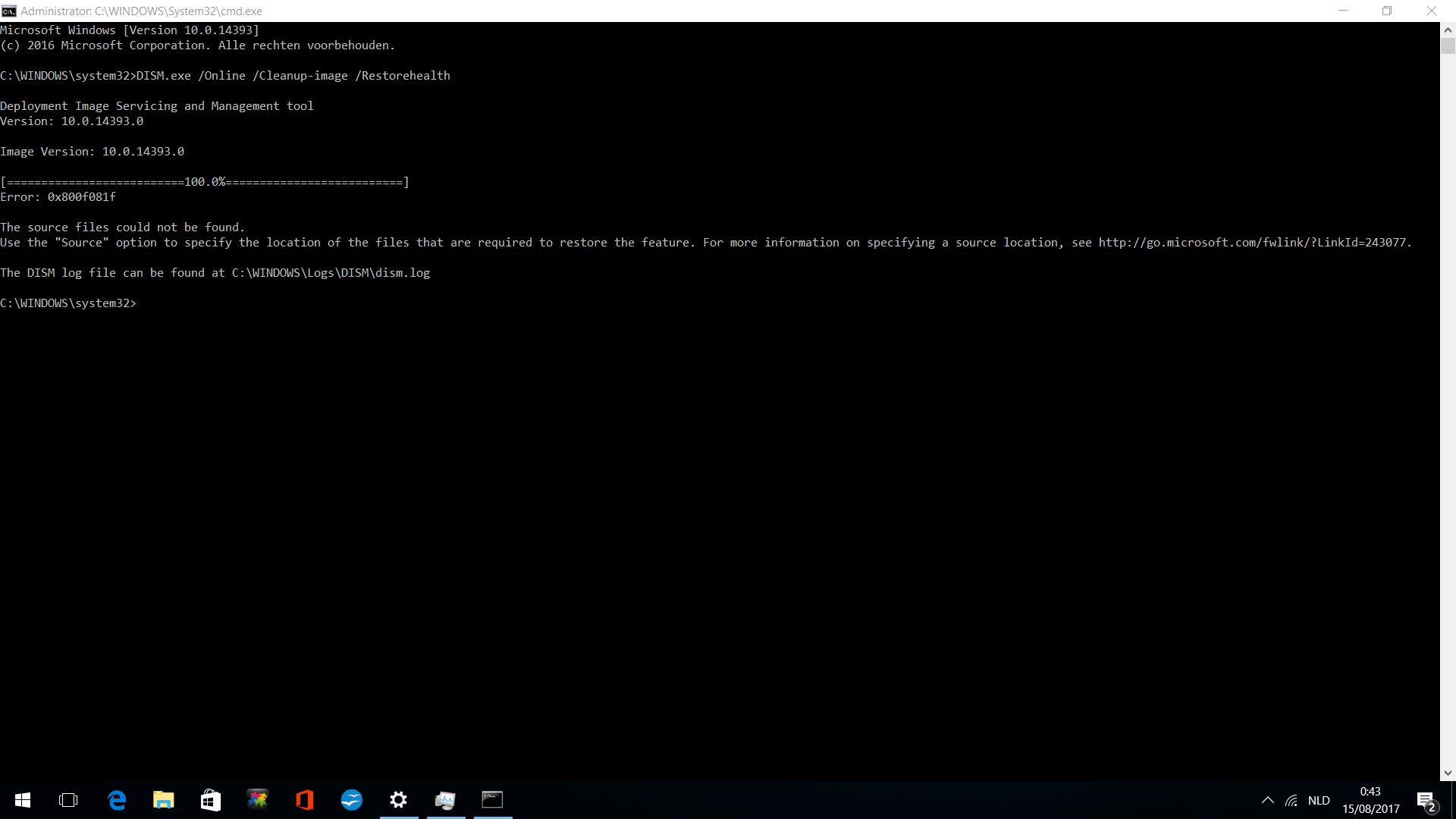1456x819 pixels.
Task: Switch to the Settings gear app
Action: point(399,800)
